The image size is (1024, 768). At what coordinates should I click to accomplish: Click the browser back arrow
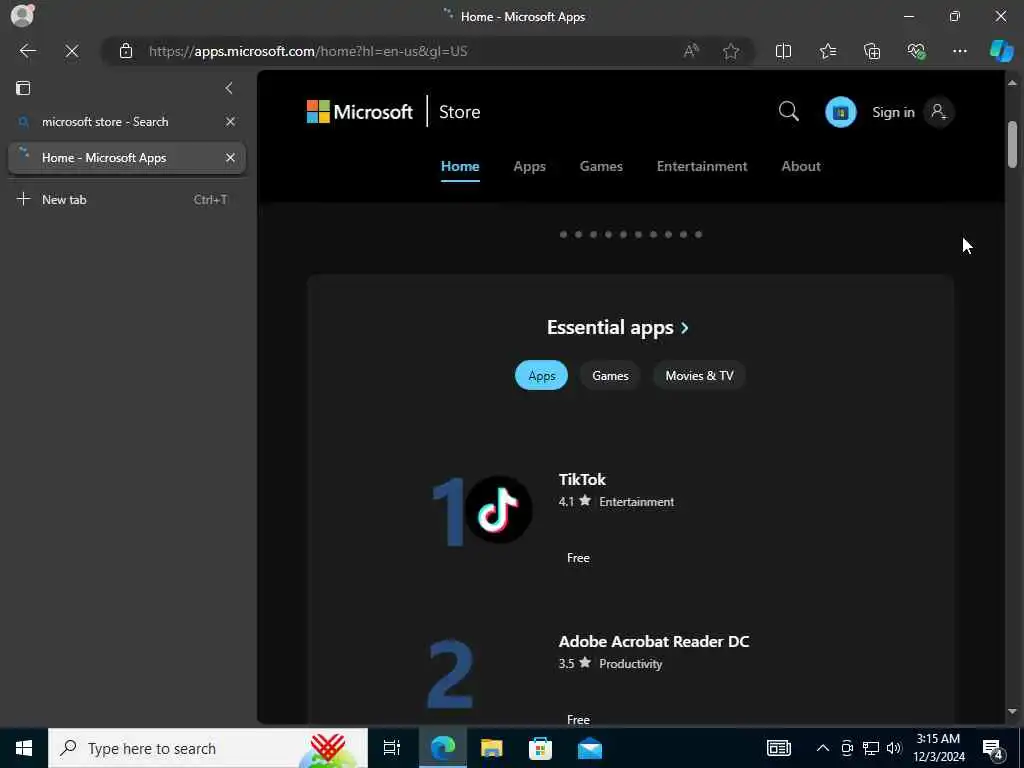pyautogui.click(x=27, y=51)
